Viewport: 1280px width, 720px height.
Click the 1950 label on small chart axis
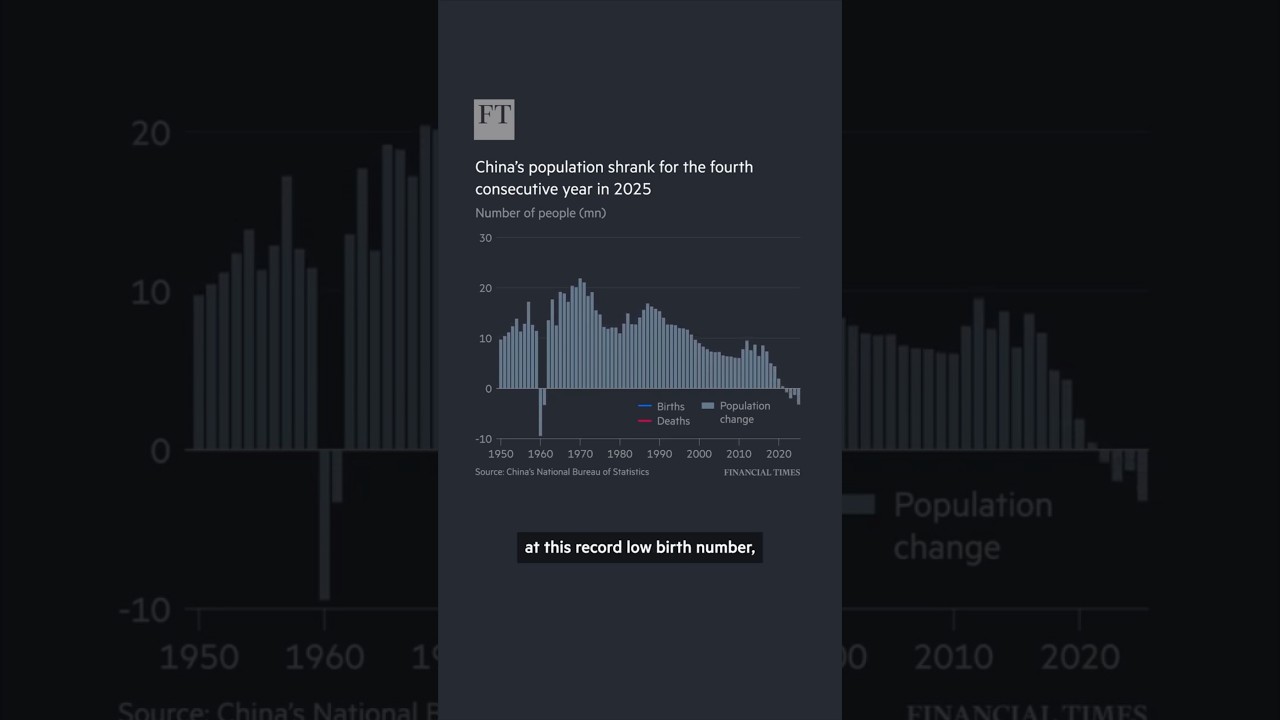501,454
